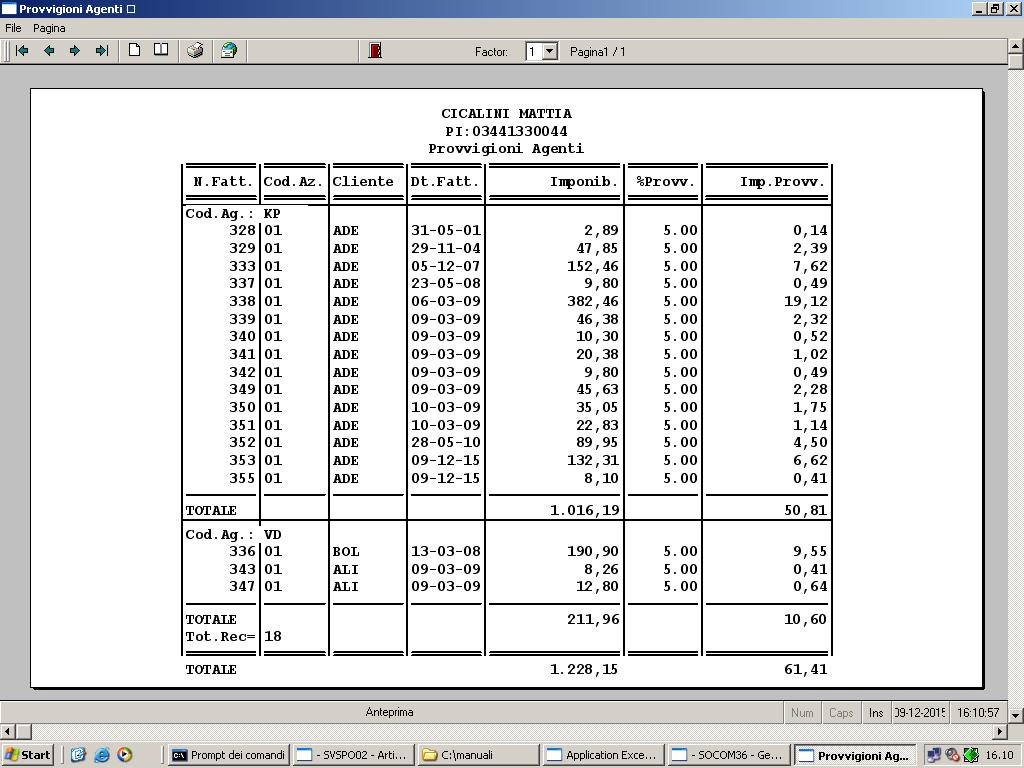Click the Anteprima label in the status bar
1024x768 pixels.
[x=390, y=712]
